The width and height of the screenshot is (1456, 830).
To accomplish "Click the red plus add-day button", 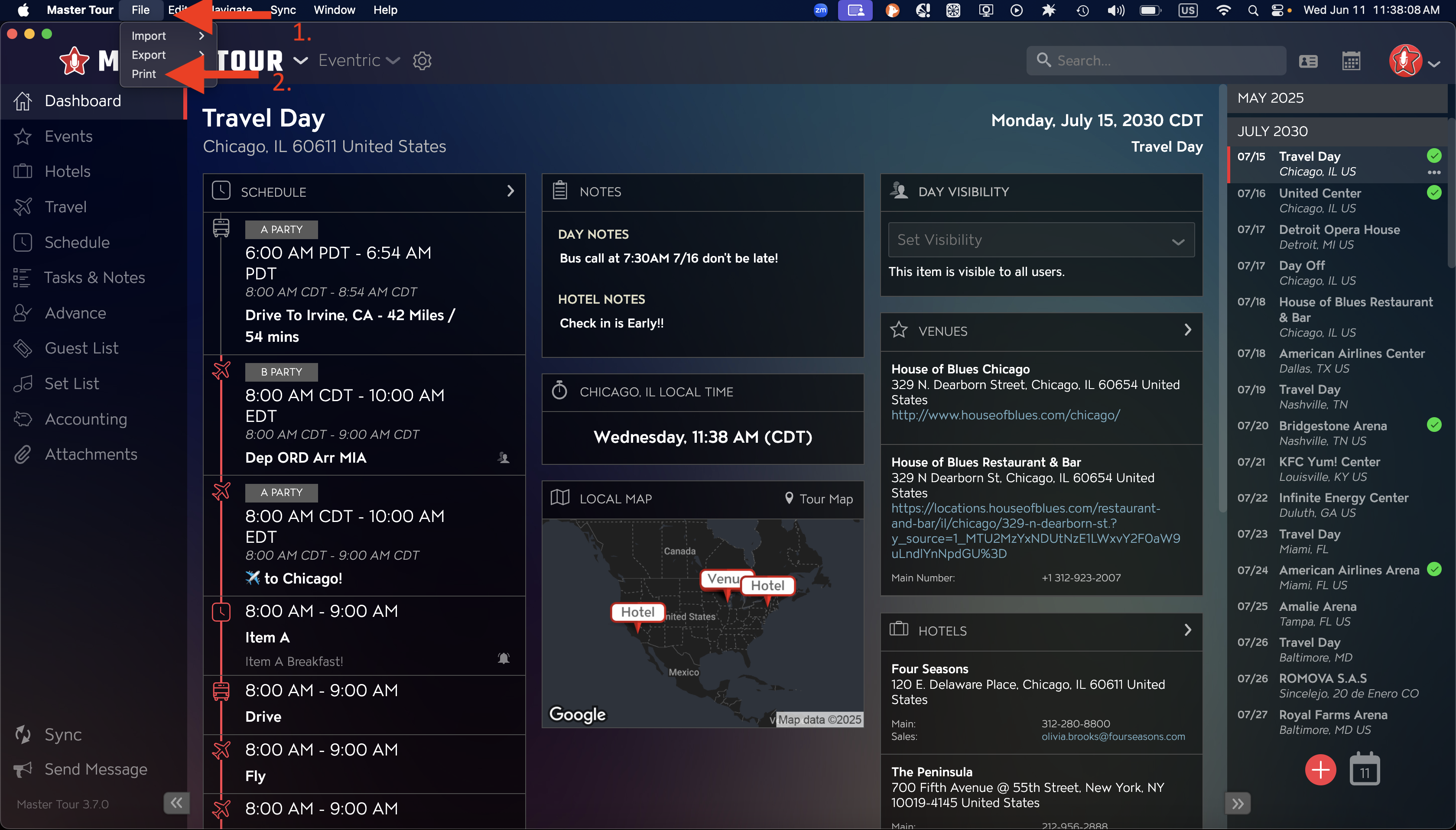I will pyautogui.click(x=1320, y=770).
